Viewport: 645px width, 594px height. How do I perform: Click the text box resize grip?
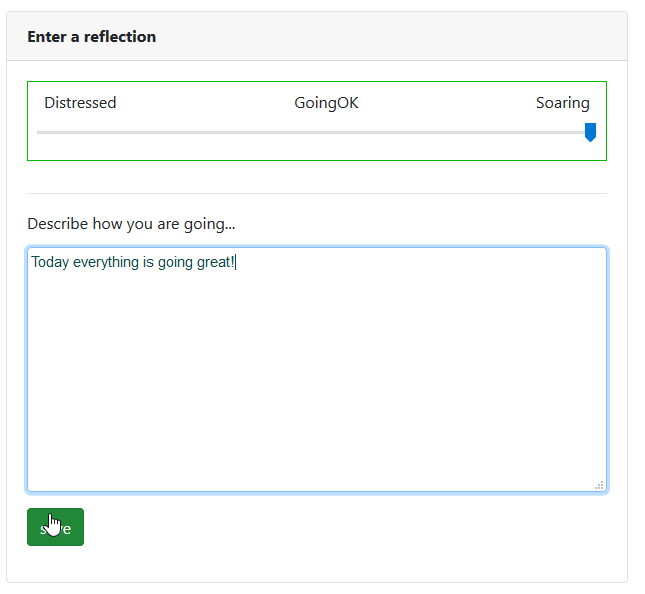599,485
